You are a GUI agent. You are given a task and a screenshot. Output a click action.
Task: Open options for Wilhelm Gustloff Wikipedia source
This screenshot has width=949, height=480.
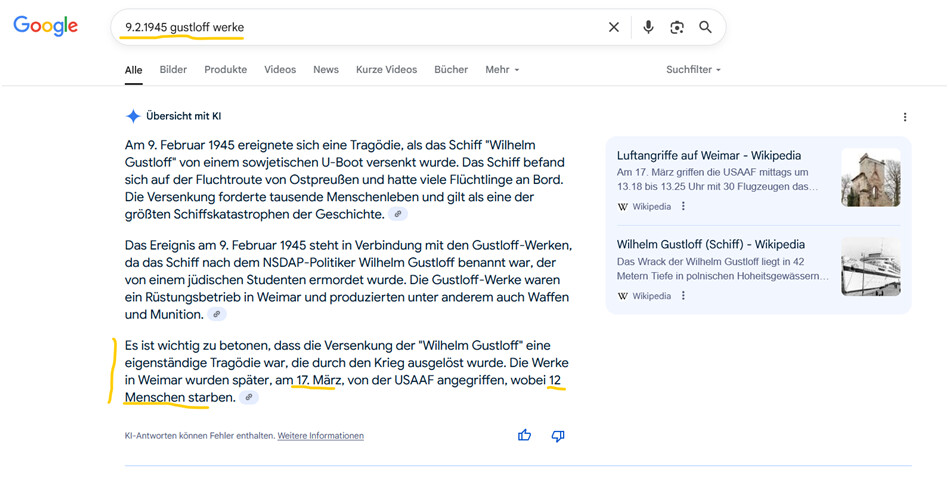tap(683, 296)
